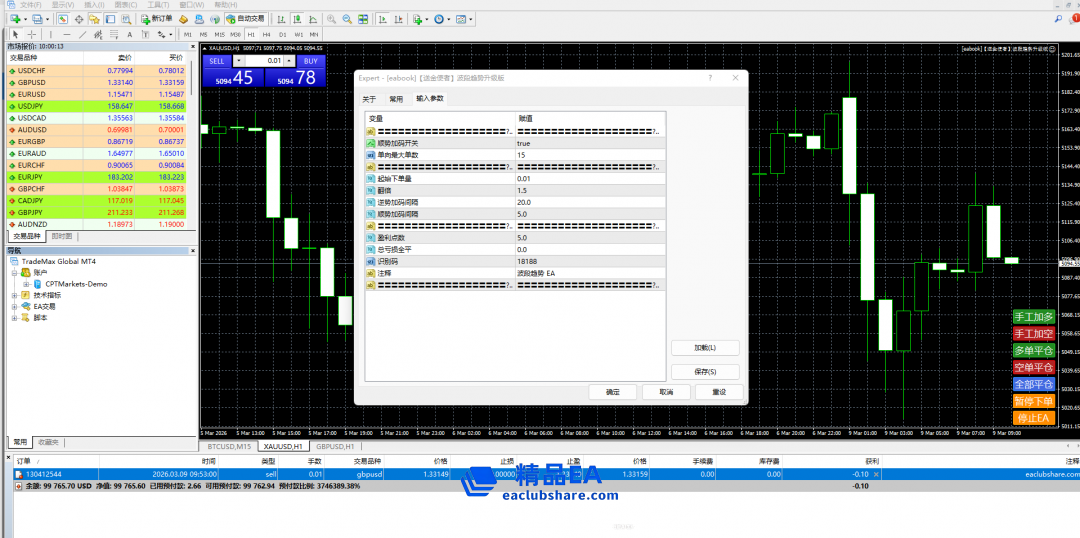Select the candlestick chart type icon
1080x538 pixels.
[x=297, y=19]
